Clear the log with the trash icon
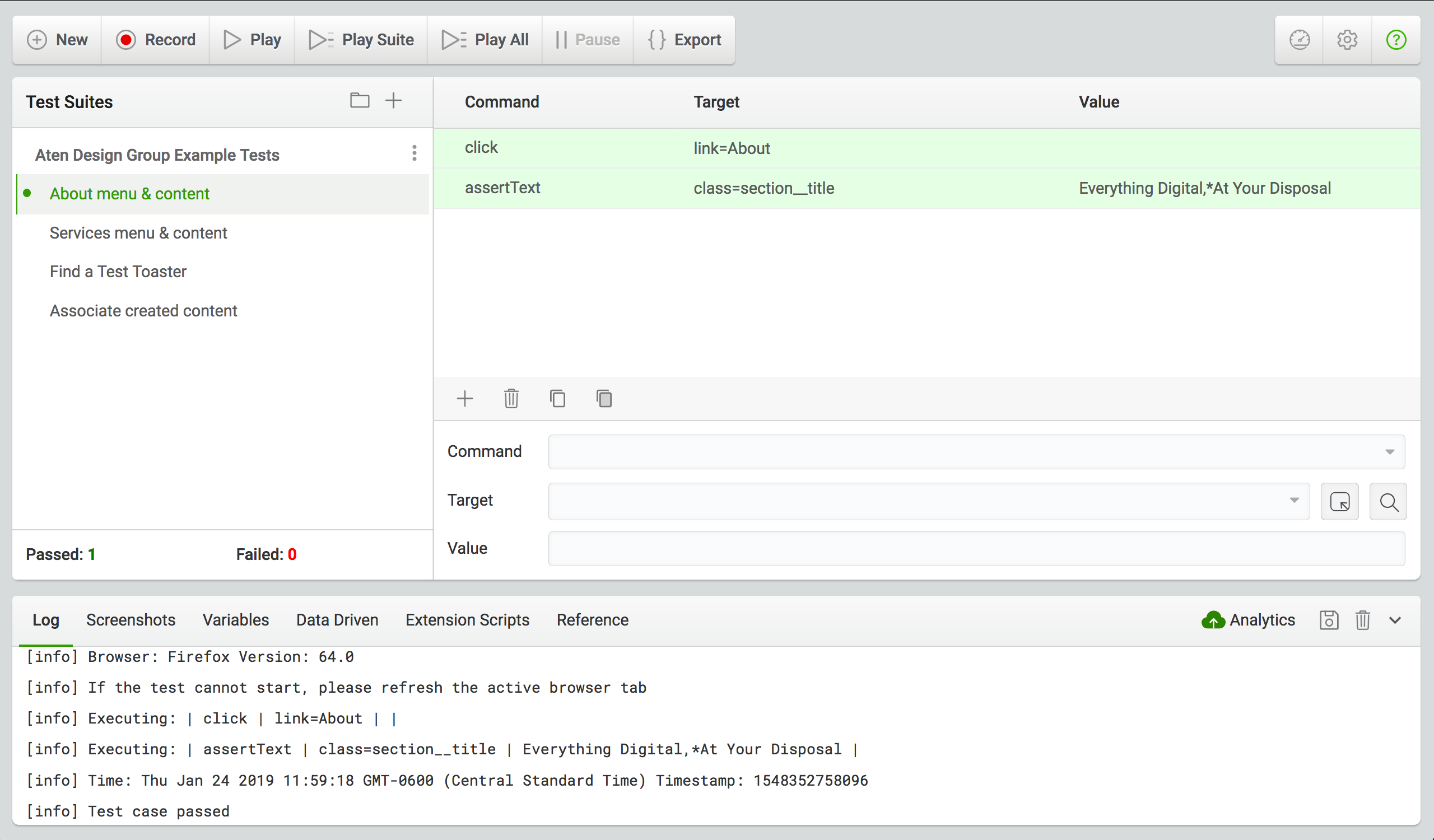Screen dimensions: 1434x840 point(1362,620)
